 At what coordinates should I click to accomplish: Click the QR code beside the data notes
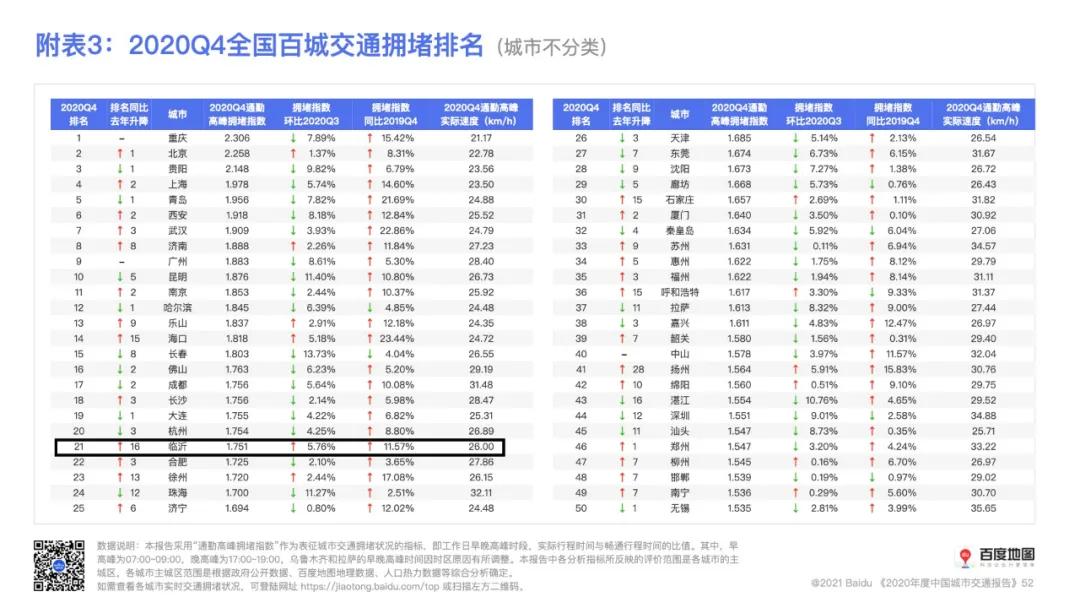(59, 565)
